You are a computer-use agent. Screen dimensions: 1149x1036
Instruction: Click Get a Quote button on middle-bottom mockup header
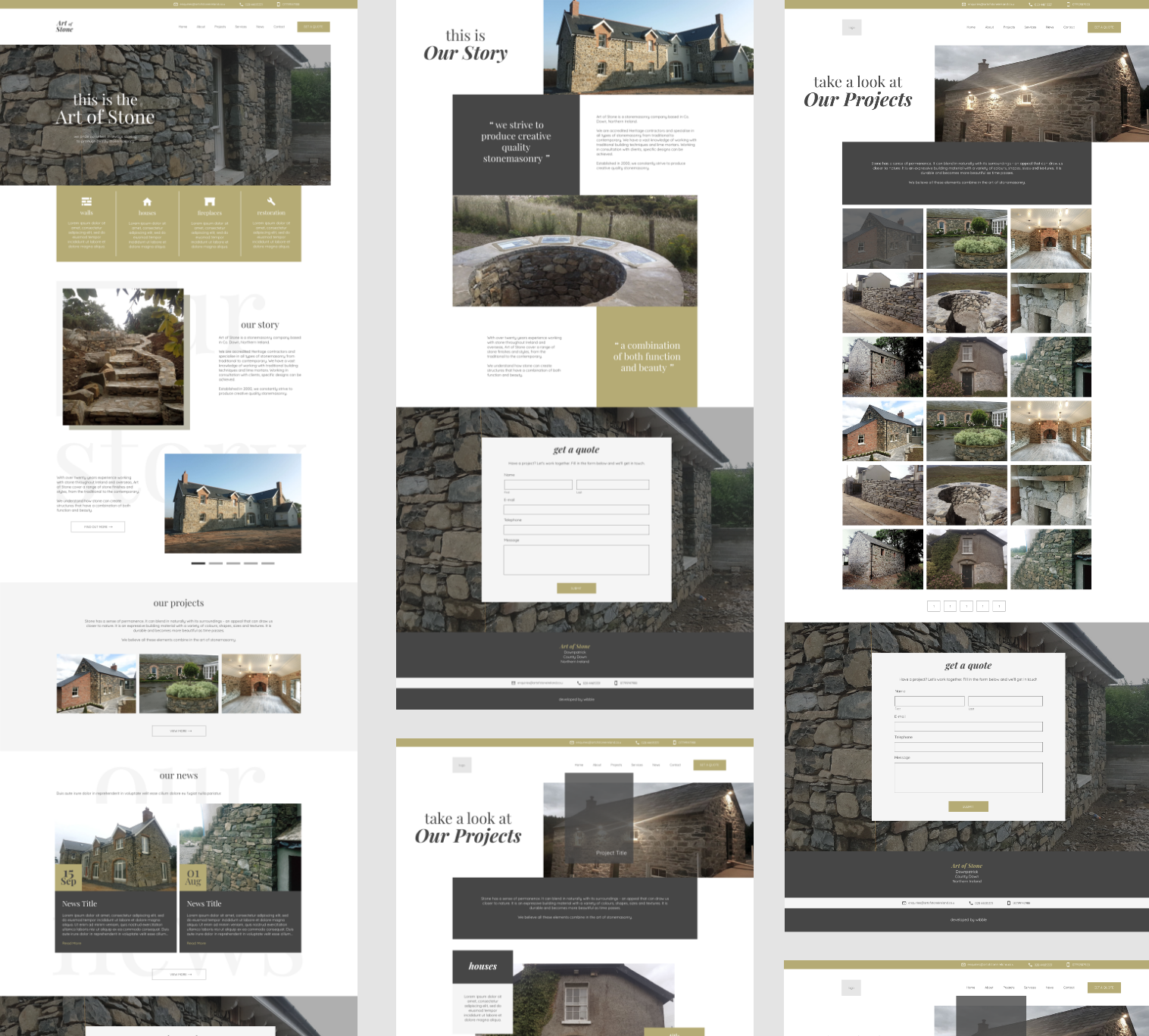710,765
